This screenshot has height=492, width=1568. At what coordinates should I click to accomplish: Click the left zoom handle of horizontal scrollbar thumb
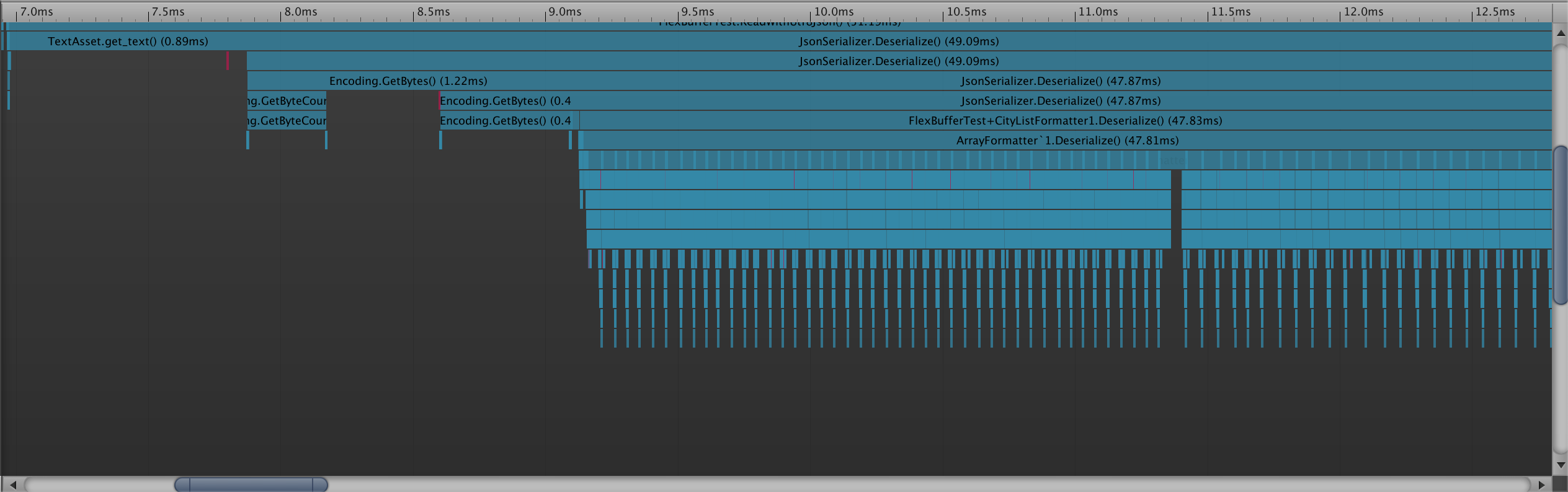pyautogui.click(x=182, y=485)
